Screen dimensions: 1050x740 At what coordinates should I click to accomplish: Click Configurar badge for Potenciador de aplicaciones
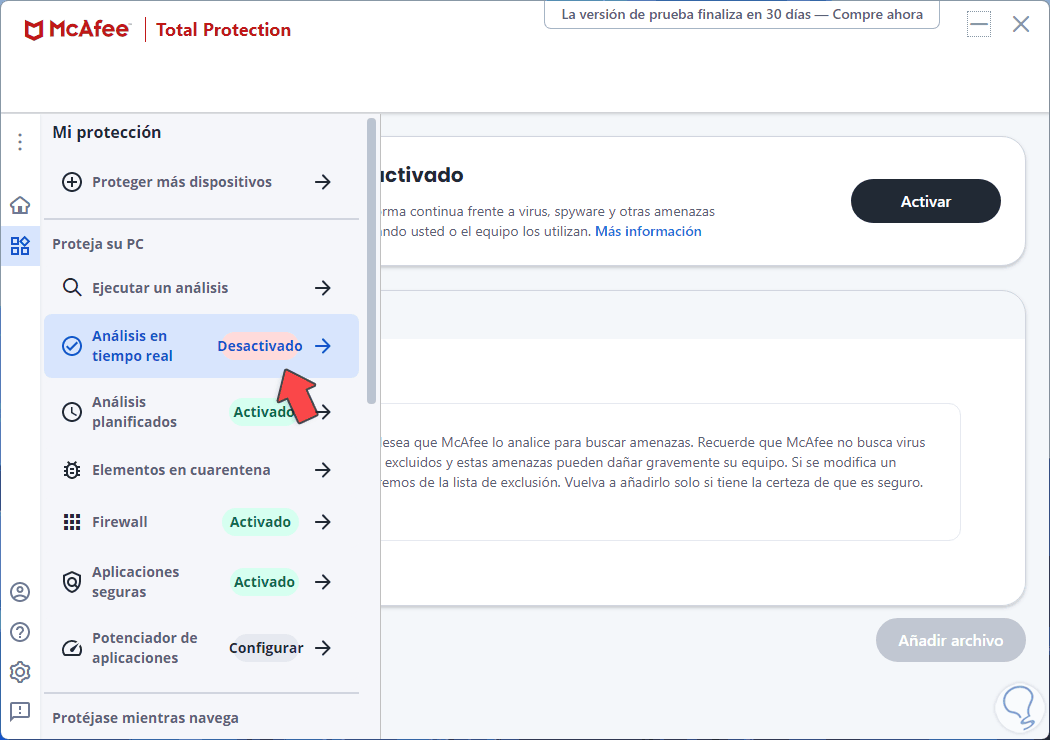point(266,648)
